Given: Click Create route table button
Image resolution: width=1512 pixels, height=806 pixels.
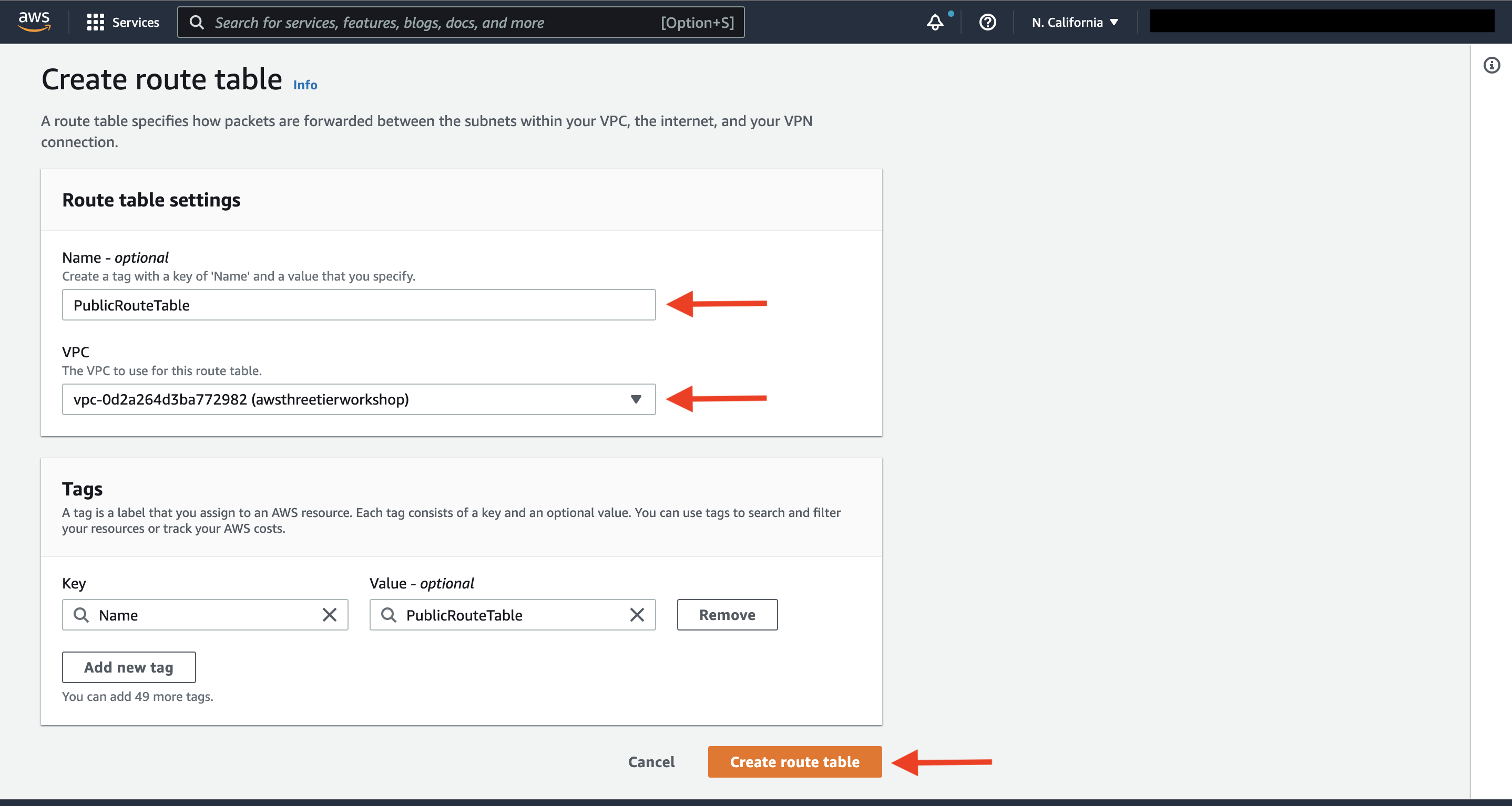Looking at the screenshot, I should click(x=795, y=761).
